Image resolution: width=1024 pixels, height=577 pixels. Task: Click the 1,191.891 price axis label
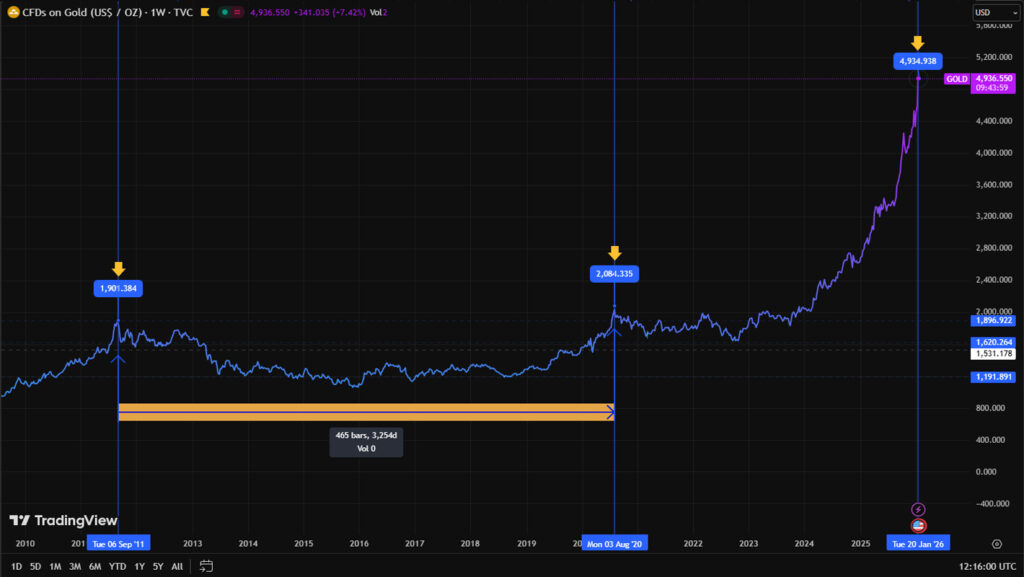point(993,377)
